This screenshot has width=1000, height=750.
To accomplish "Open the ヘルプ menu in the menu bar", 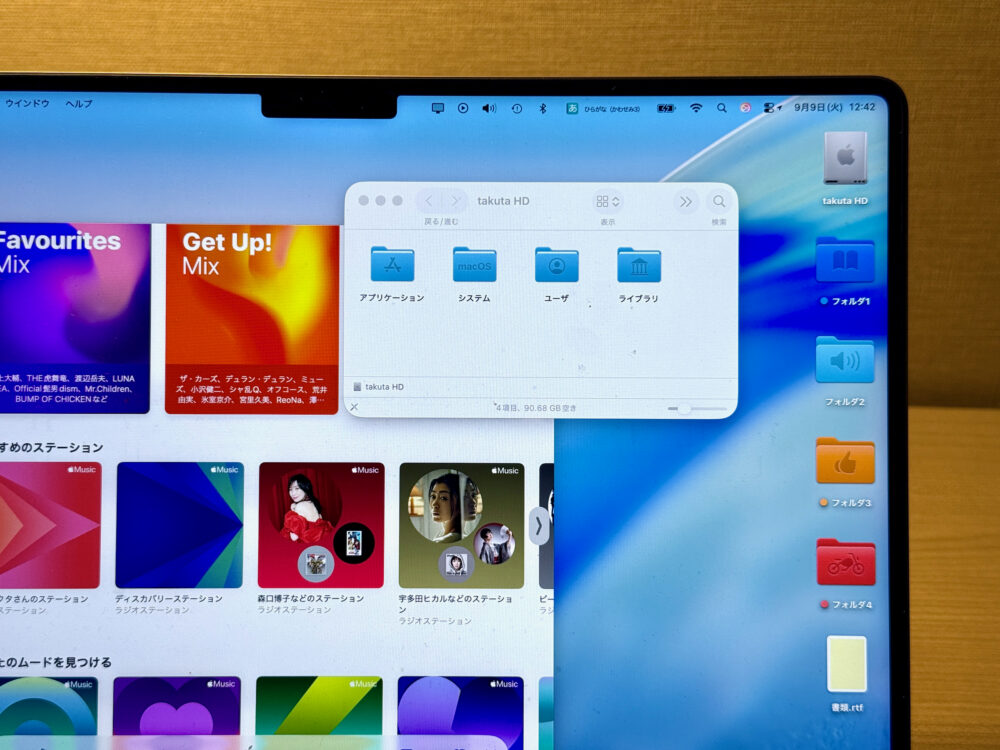I will click(79, 104).
